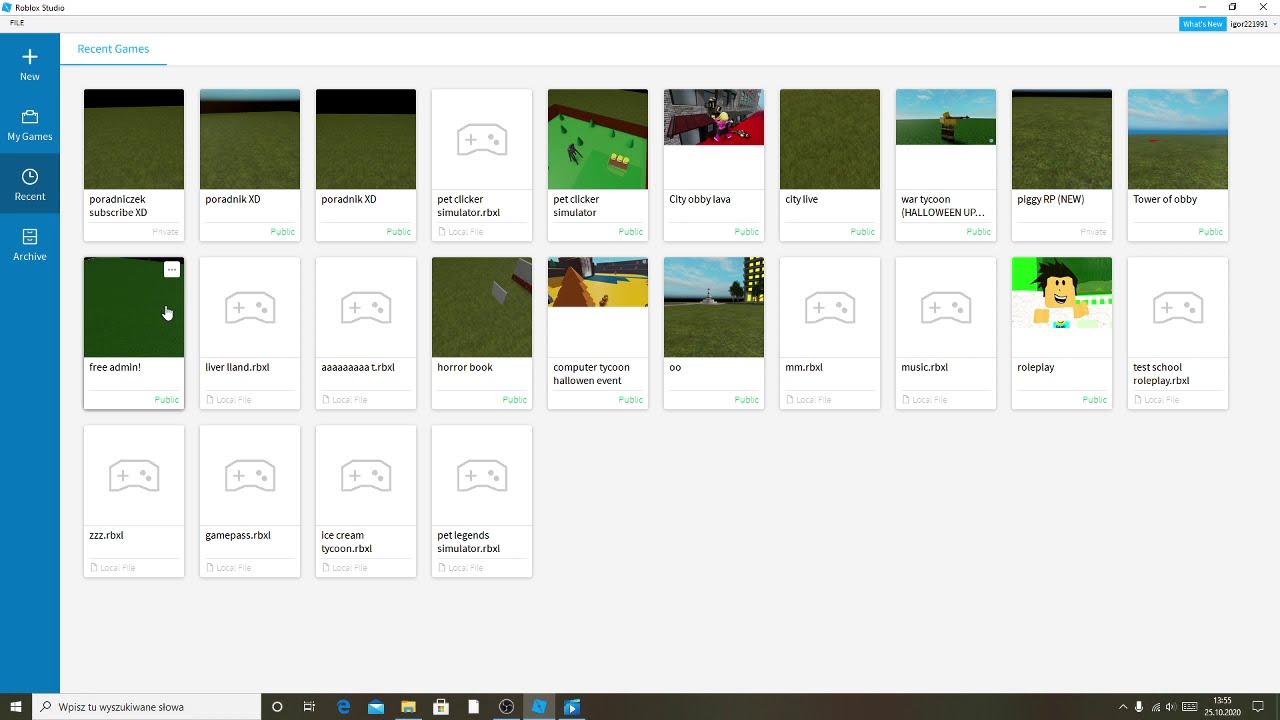Screen dimensions: 1280x720
Task: Click gamepad placeholder of gamepass.rbxl
Action: [250, 476]
